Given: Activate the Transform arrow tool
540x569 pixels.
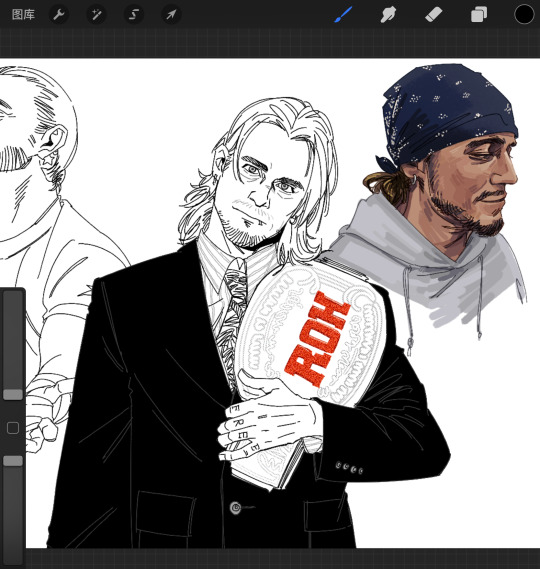Looking at the screenshot, I should pyautogui.click(x=171, y=15).
